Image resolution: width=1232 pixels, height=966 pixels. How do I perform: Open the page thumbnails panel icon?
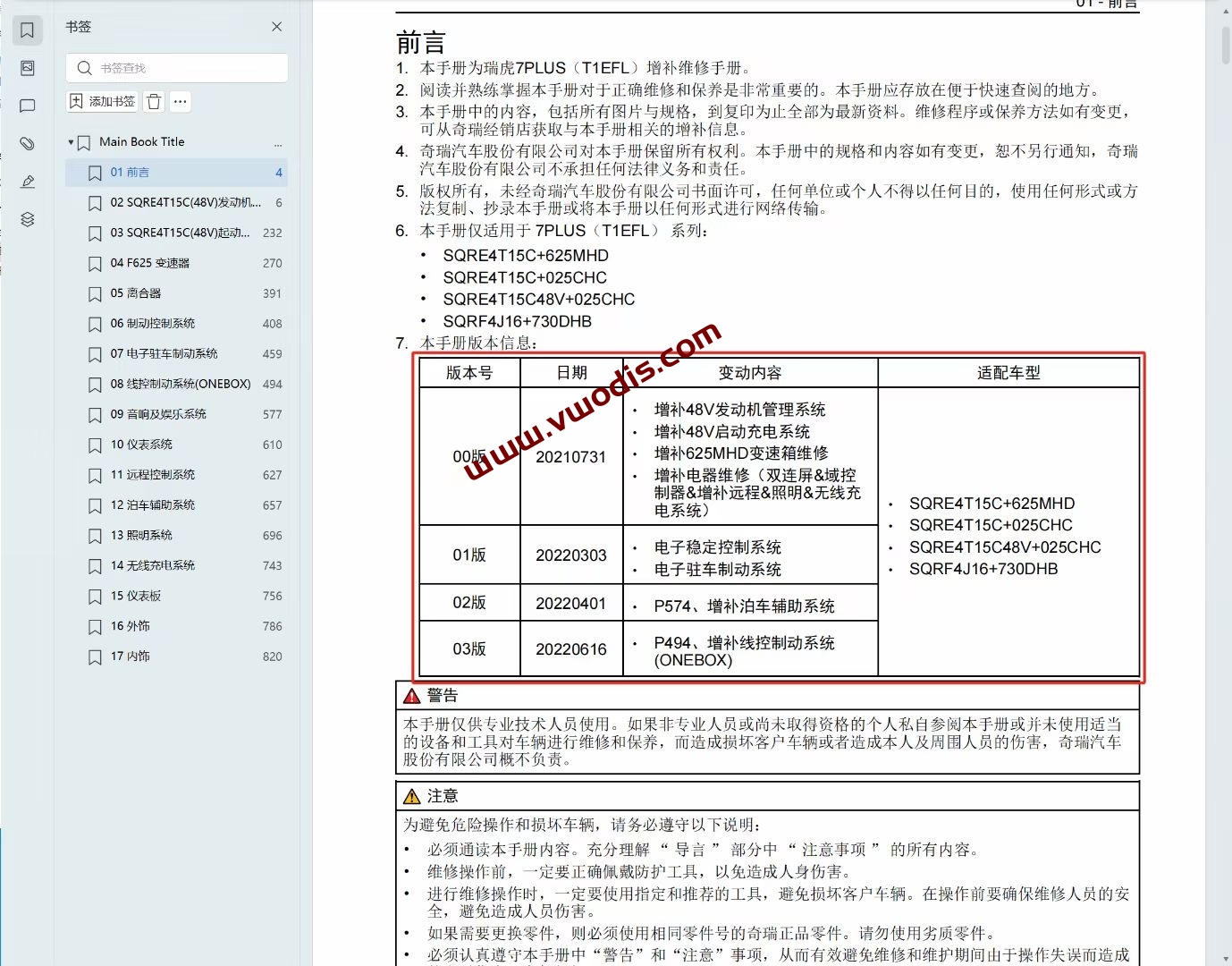(28, 68)
